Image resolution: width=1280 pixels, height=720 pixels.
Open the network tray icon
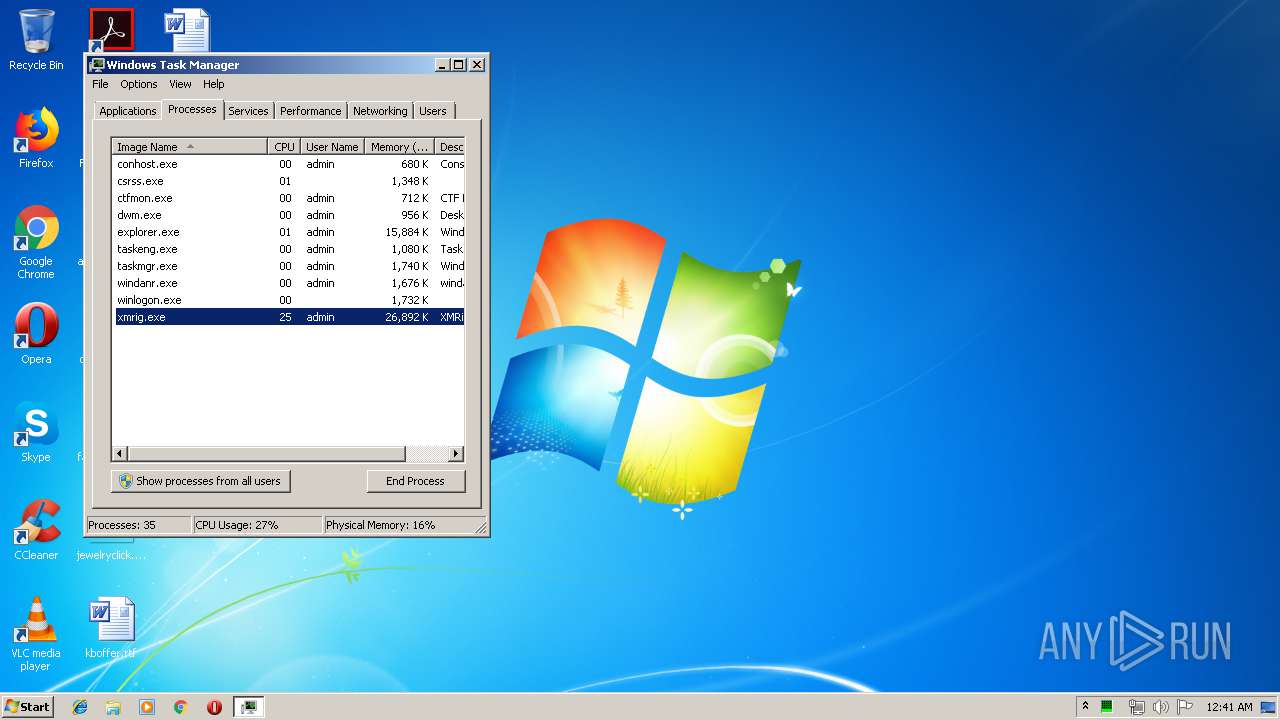tap(1136, 707)
